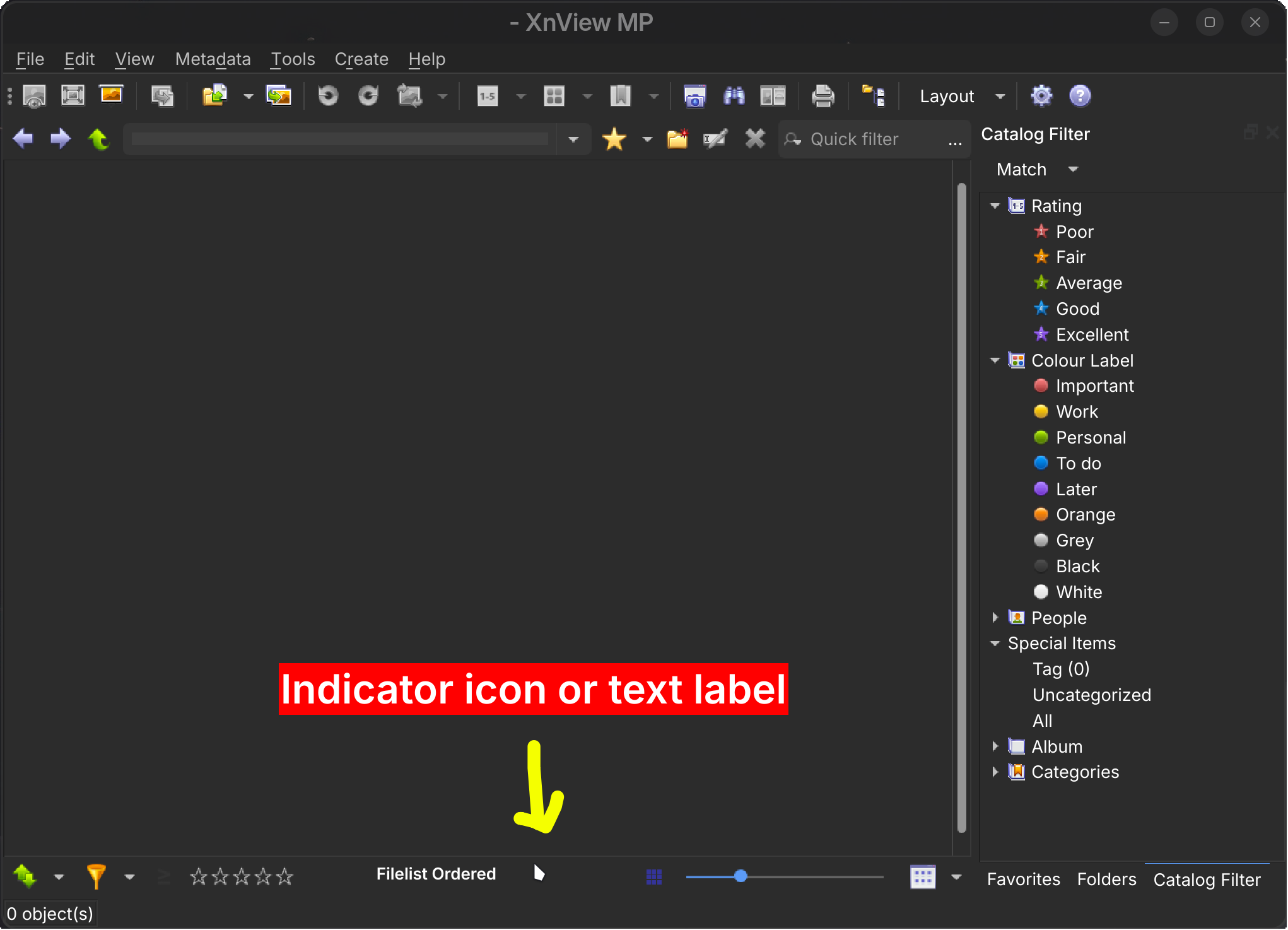
Task: Open the sort order dropdown arrow
Action: click(x=59, y=876)
